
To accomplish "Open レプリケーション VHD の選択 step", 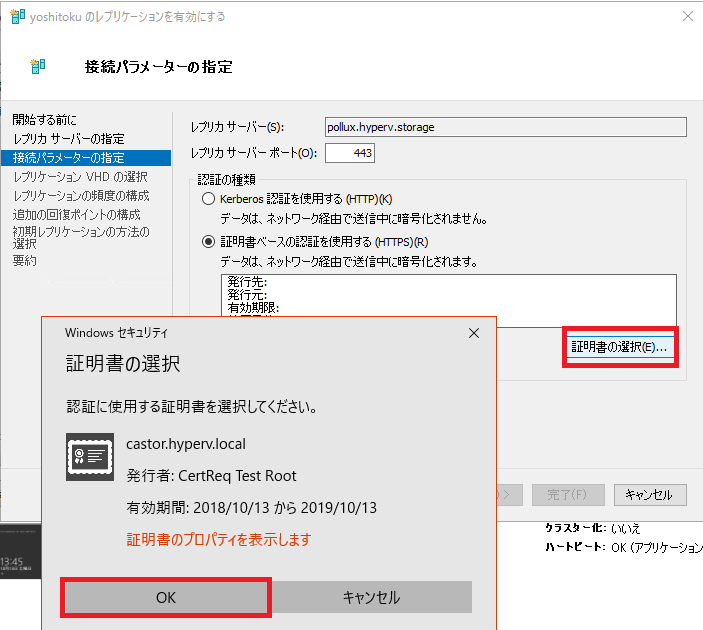I will (80, 177).
